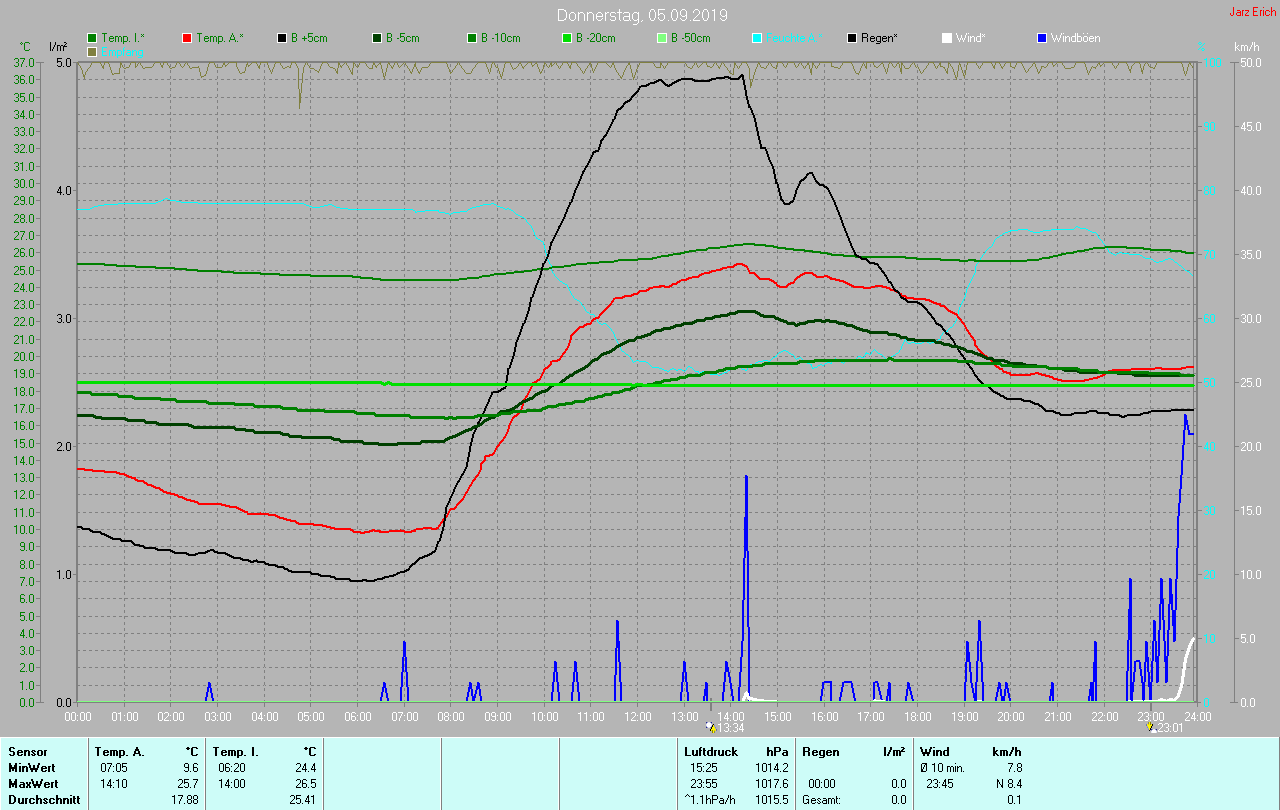Viewport: 1280px width, 810px height.
Task: Click the km/h unit label above the right axis
Action: point(1247,47)
